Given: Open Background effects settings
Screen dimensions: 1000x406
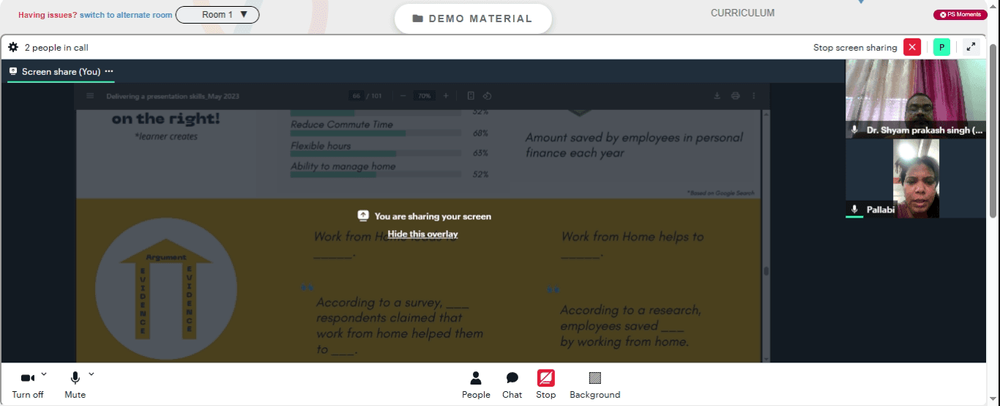Looking at the screenshot, I should (x=595, y=385).
